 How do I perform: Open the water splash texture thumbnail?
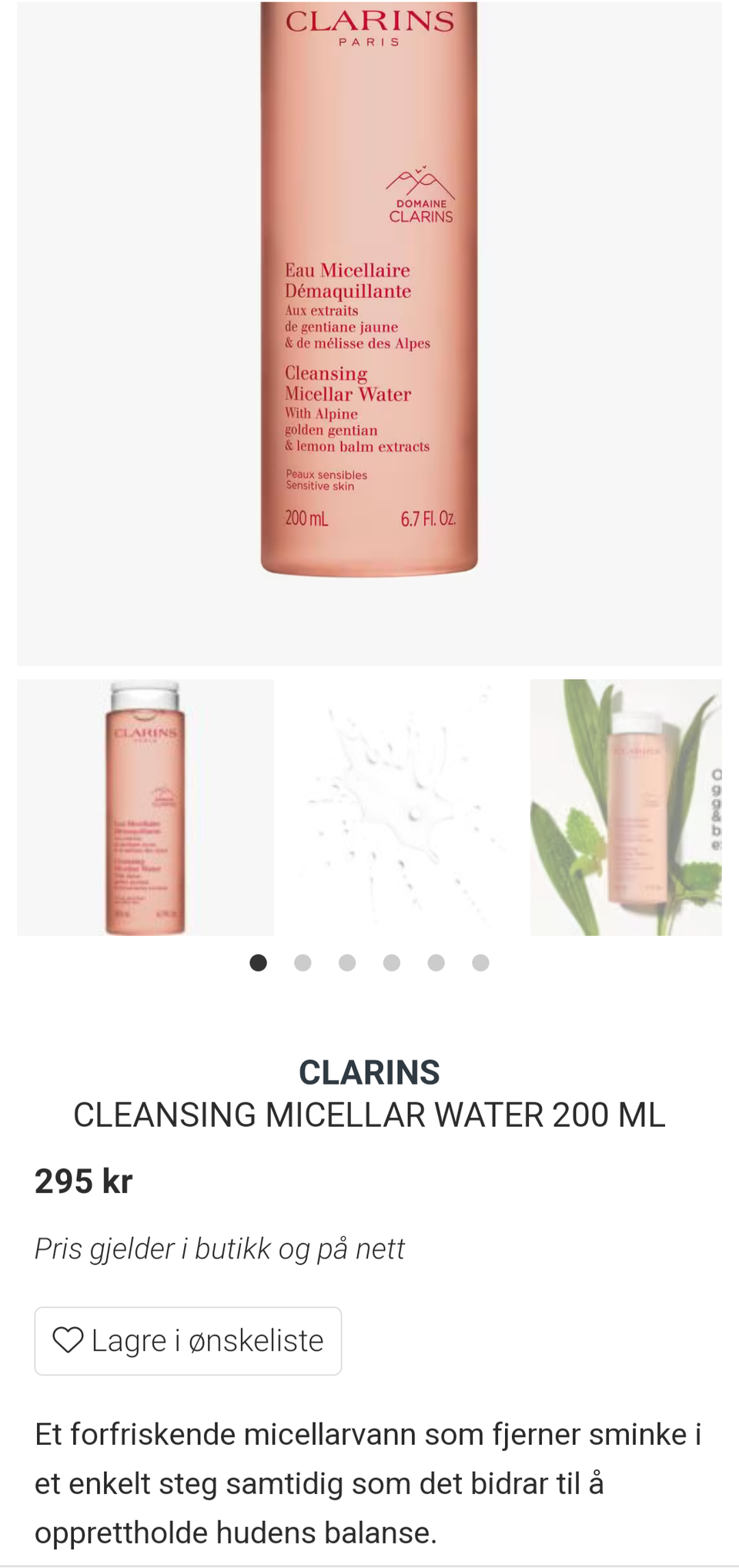click(402, 807)
